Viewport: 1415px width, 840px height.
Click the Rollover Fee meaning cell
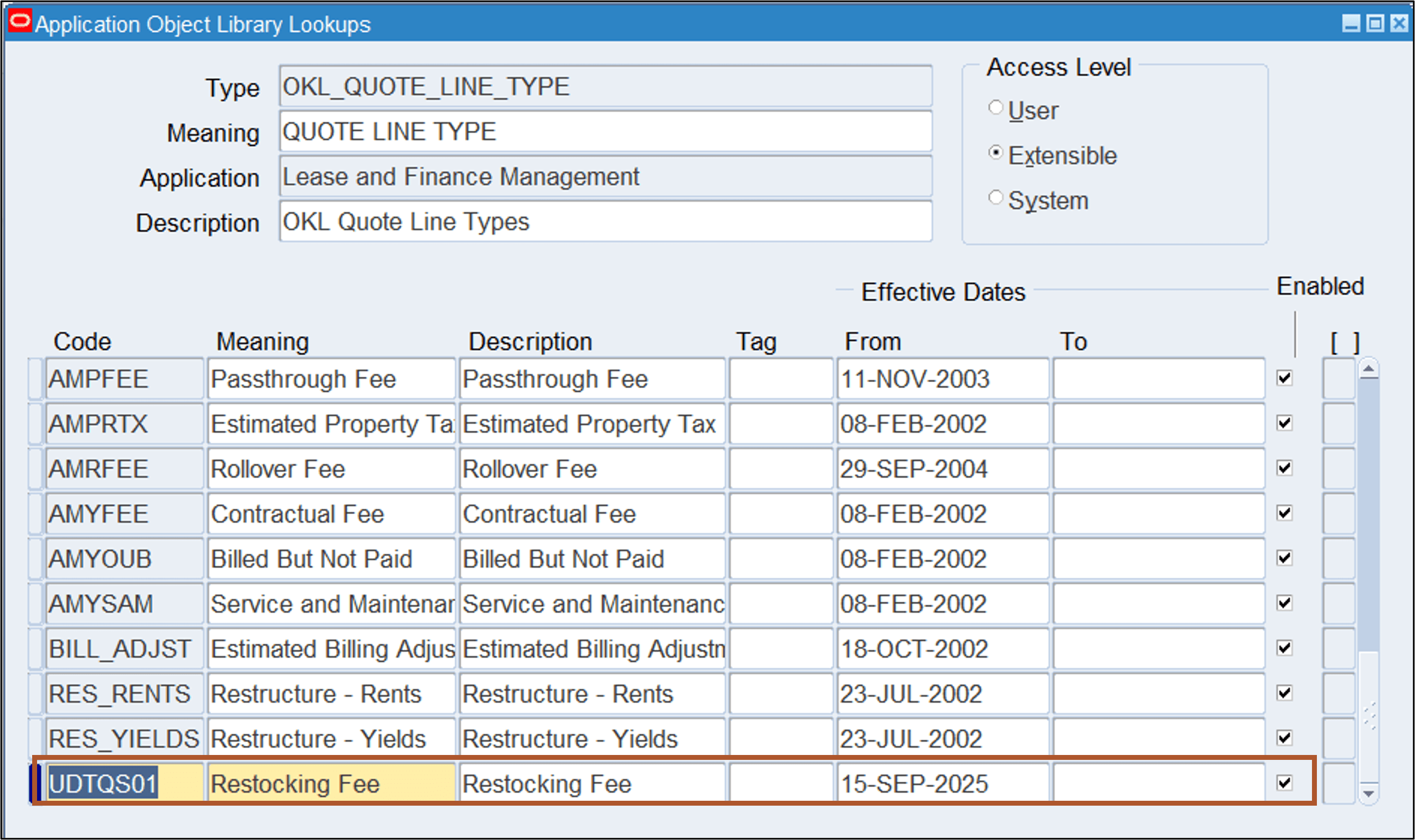[331, 468]
